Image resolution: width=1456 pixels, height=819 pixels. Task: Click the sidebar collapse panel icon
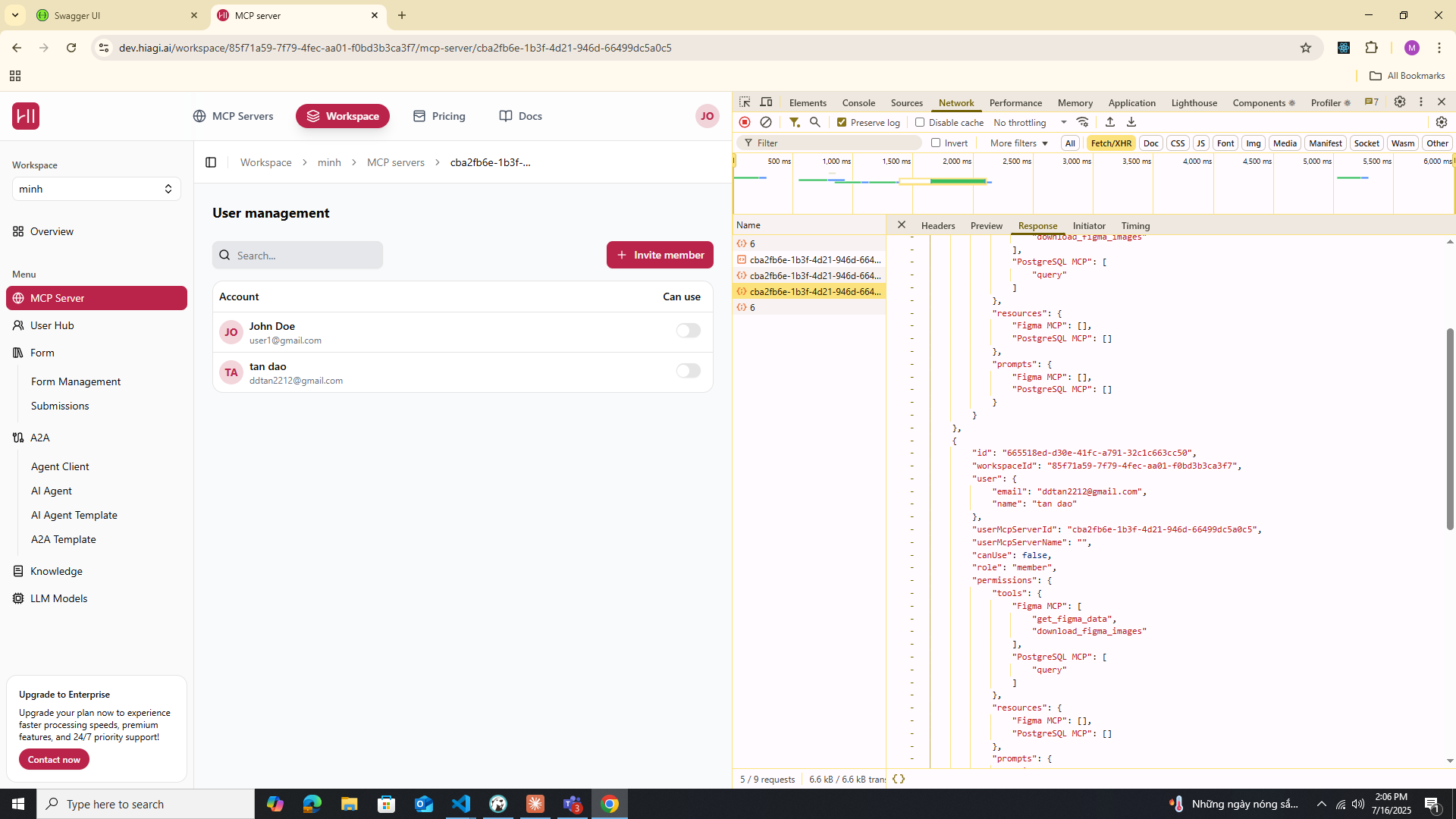211,162
